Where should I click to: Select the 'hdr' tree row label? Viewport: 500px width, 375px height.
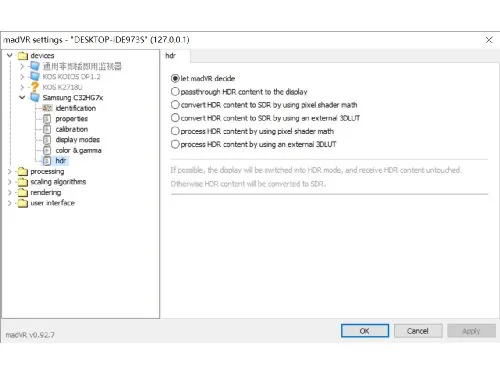pyautogui.click(x=61, y=161)
